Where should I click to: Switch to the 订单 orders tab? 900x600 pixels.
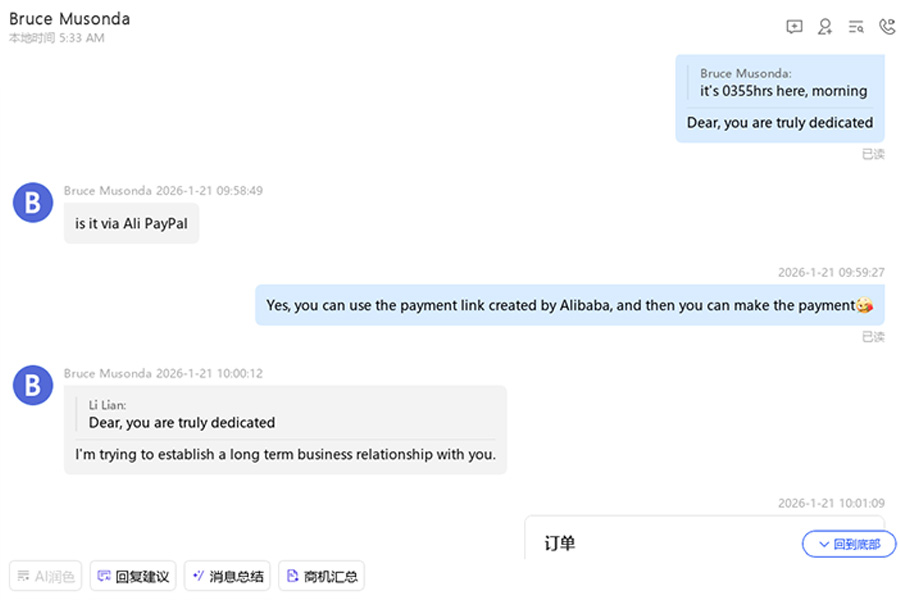560,543
